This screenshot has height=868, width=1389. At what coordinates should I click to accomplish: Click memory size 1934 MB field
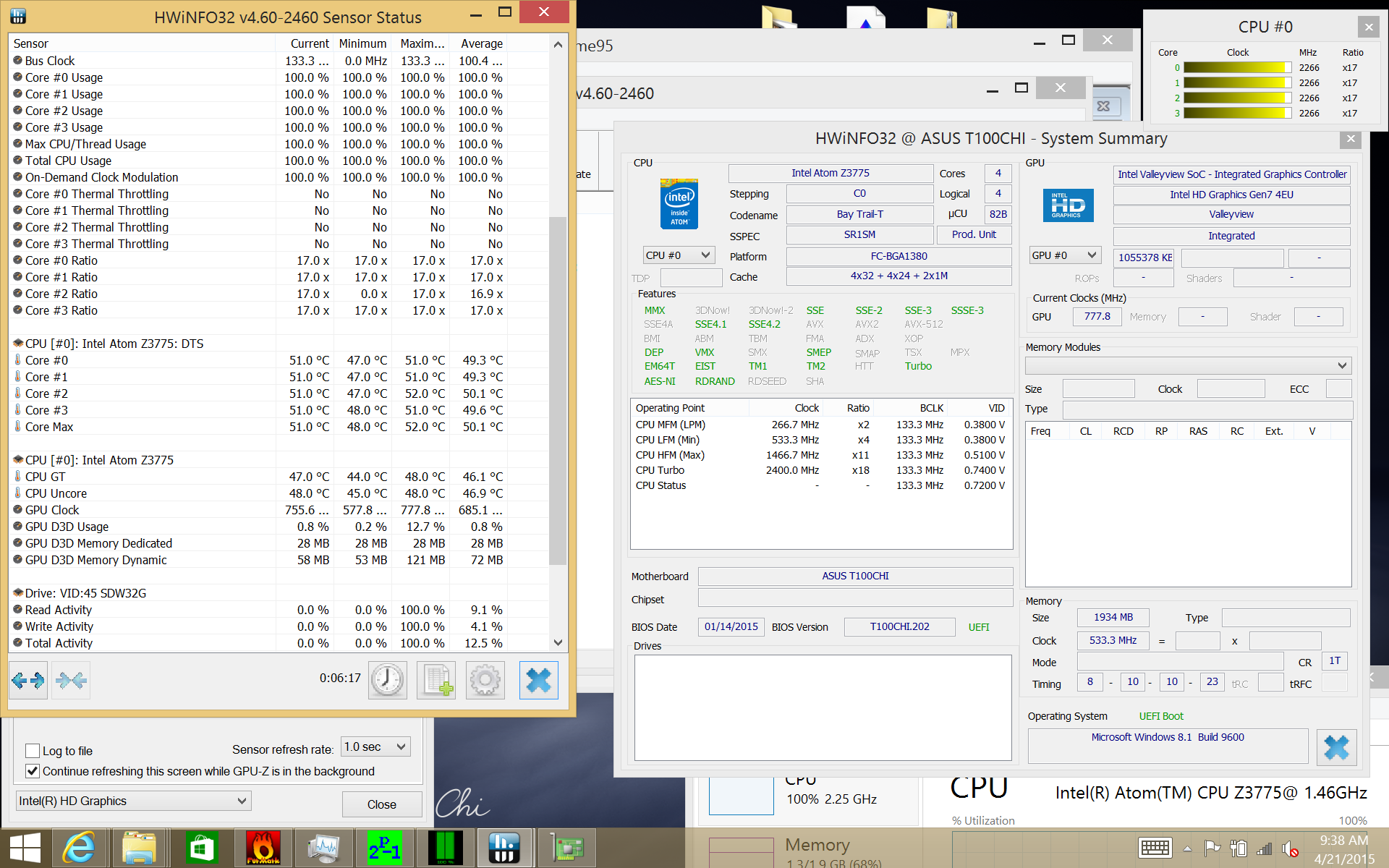pos(1113,618)
